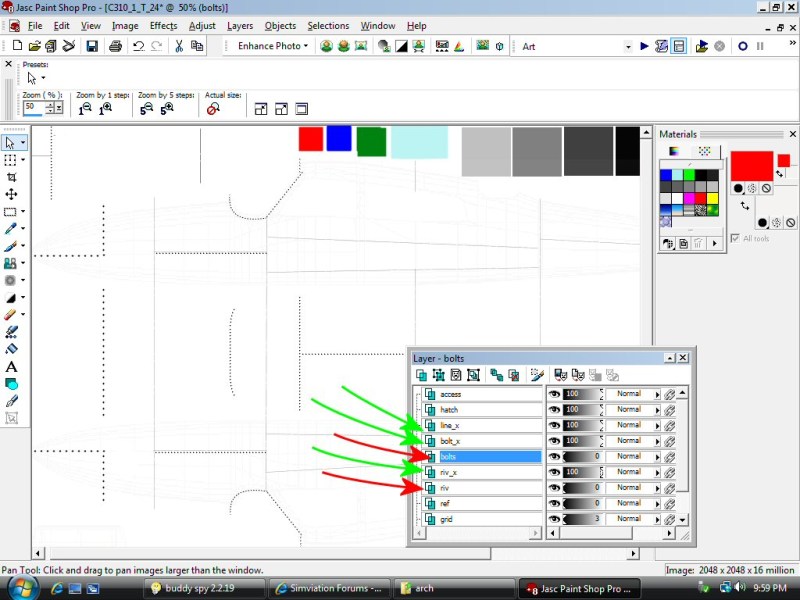Click the Print icon in toolbar
Image resolution: width=800 pixels, height=600 pixels.
[115, 46]
